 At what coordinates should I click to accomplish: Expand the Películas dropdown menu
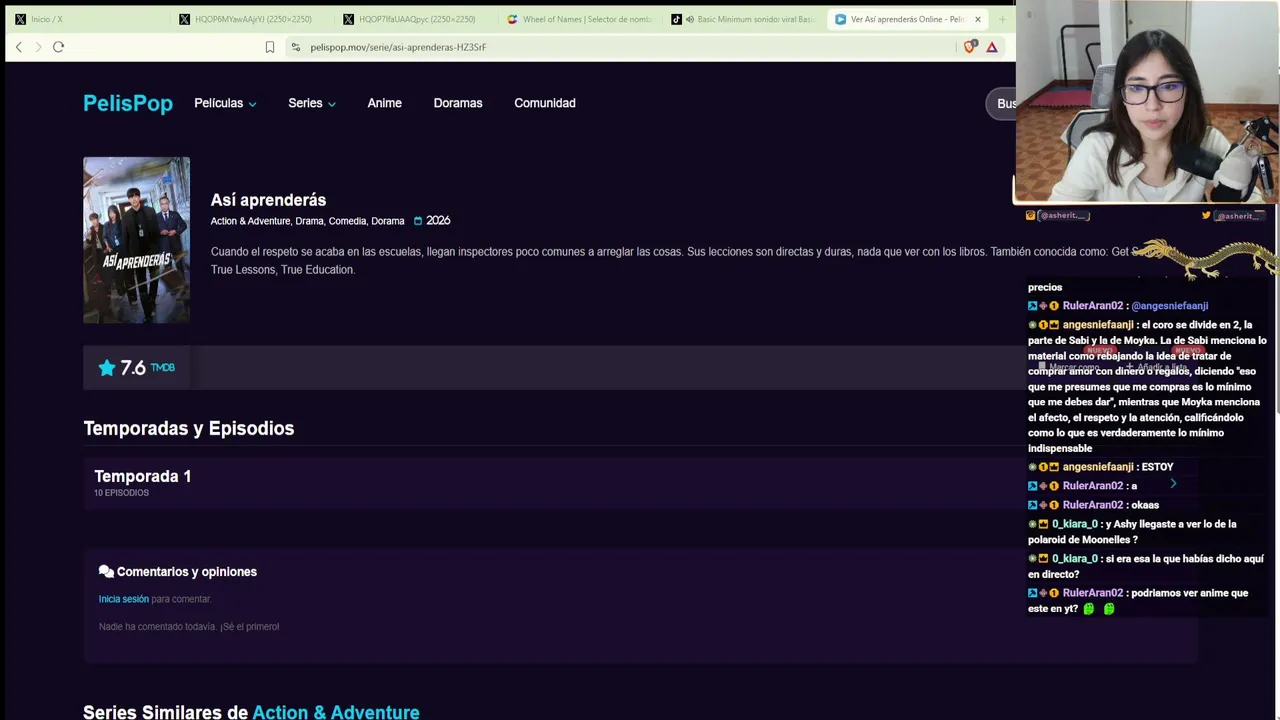point(225,103)
